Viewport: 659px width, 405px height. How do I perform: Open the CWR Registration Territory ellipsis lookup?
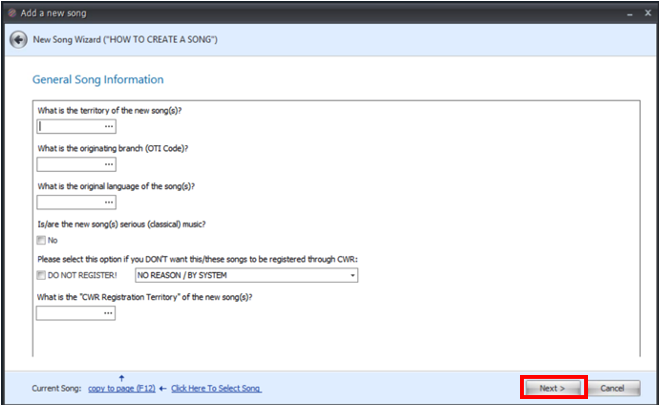coord(108,313)
